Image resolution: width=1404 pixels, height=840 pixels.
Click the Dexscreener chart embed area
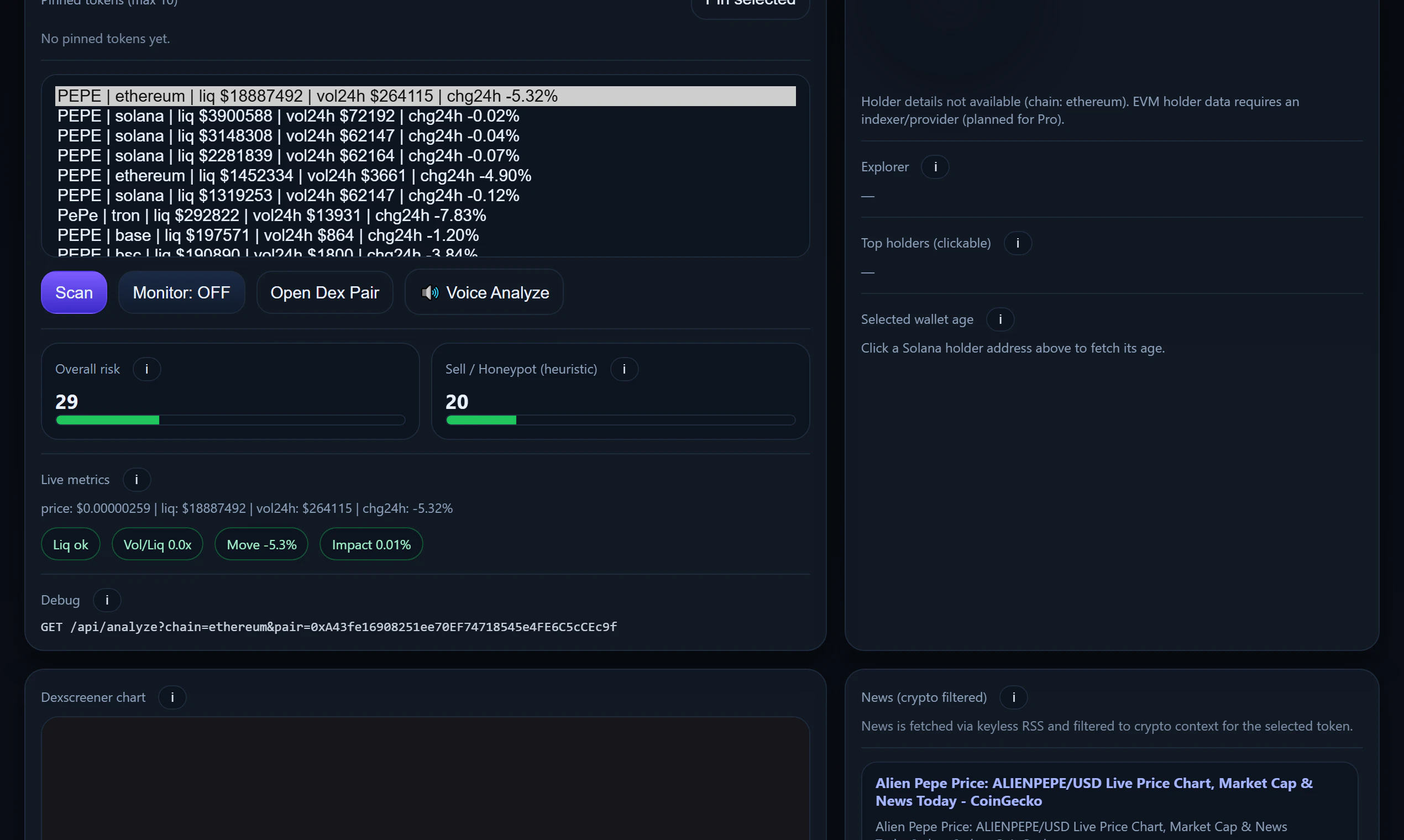[x=425, y=779]
